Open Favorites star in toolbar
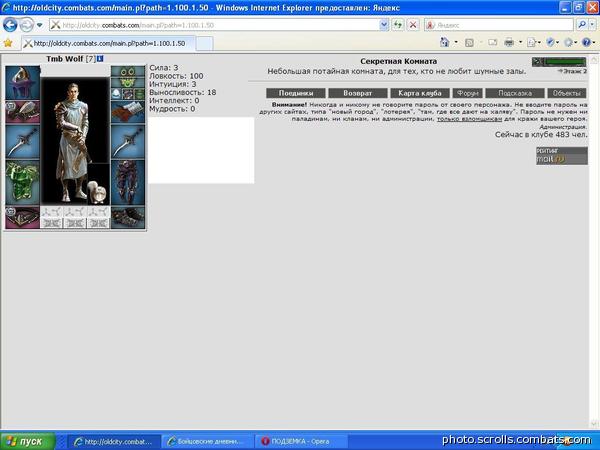 pyautogui.click(x=8, y=43)
